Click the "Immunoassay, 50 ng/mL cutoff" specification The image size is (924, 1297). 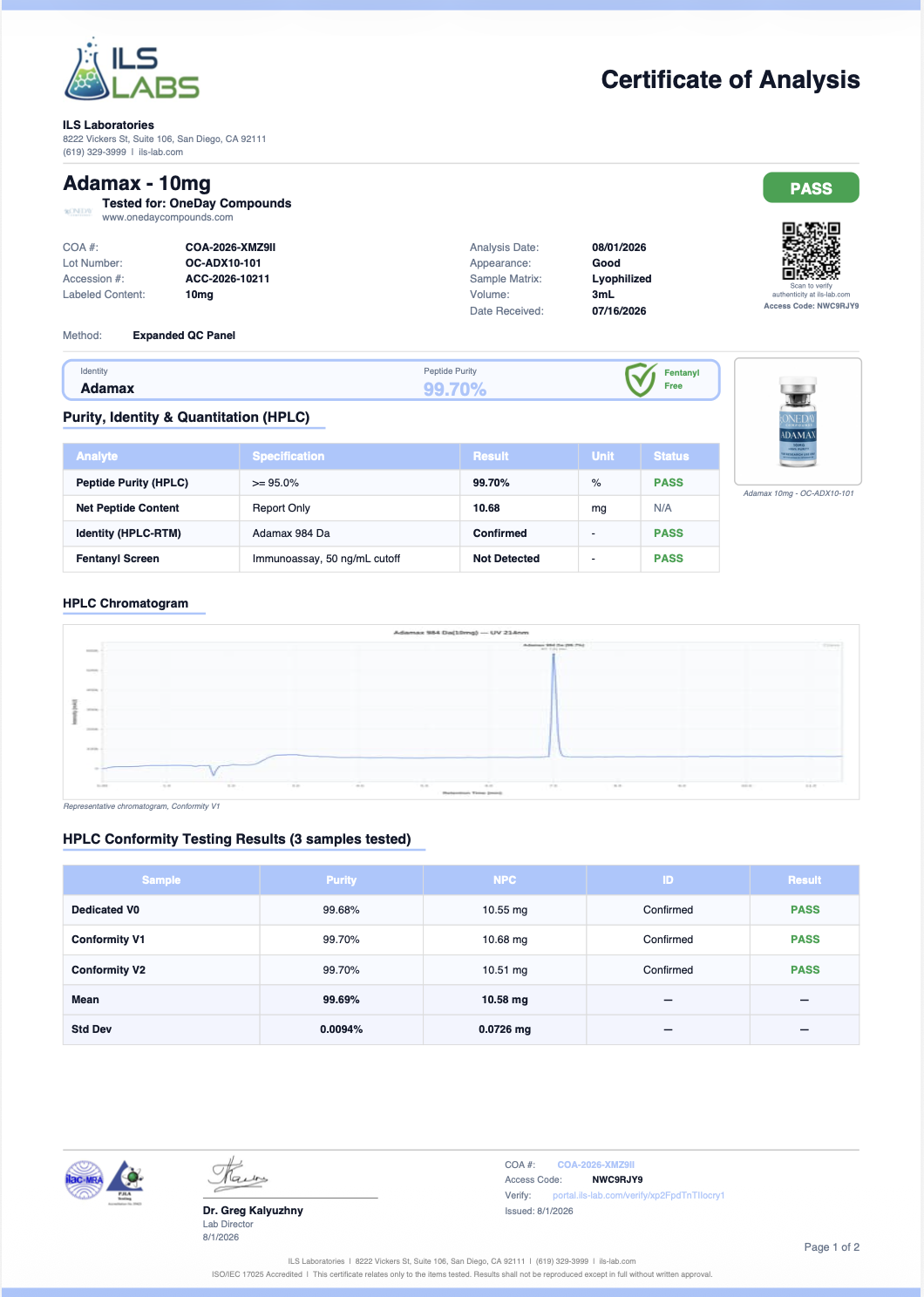click(x=326, y=559)
